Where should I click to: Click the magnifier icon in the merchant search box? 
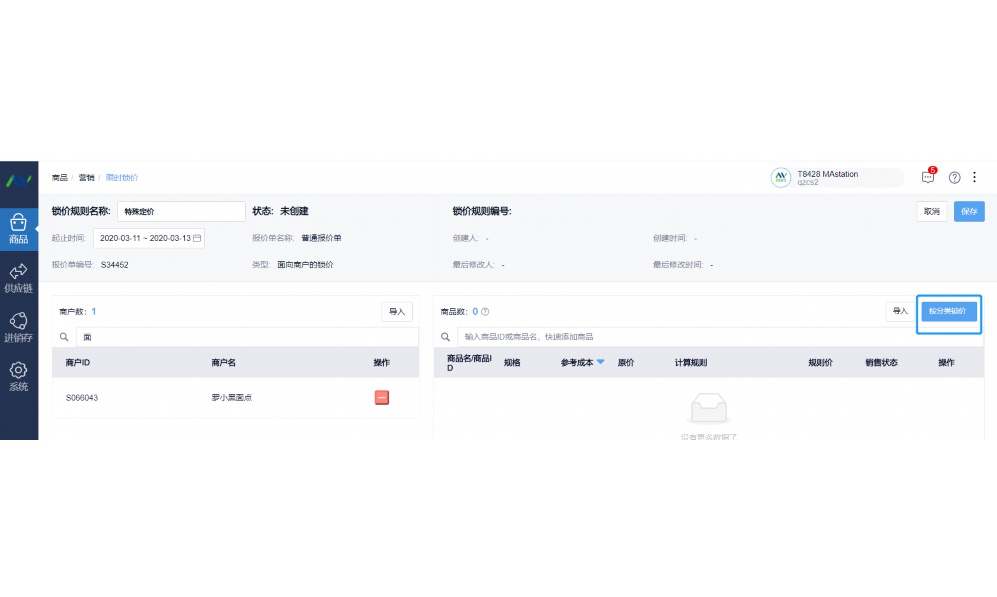[64, 336]
